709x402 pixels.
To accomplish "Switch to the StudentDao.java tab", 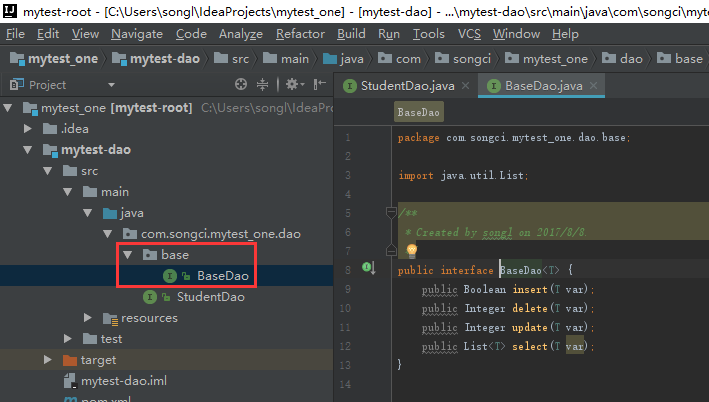I will 407,86.
